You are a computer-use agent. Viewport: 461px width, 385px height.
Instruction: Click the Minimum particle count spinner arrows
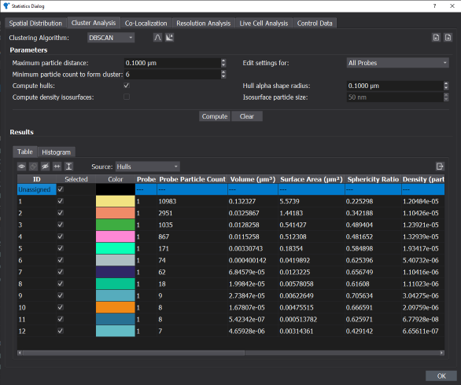click(223, 74)
